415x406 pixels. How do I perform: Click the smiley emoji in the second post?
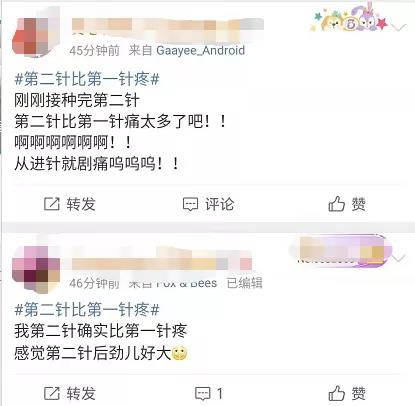179,353
